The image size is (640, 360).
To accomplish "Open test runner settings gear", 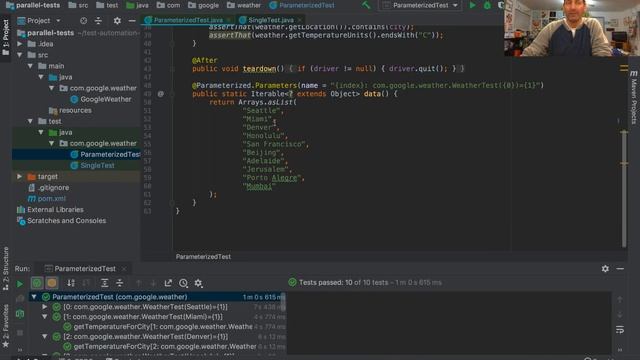I will [198, 283].
